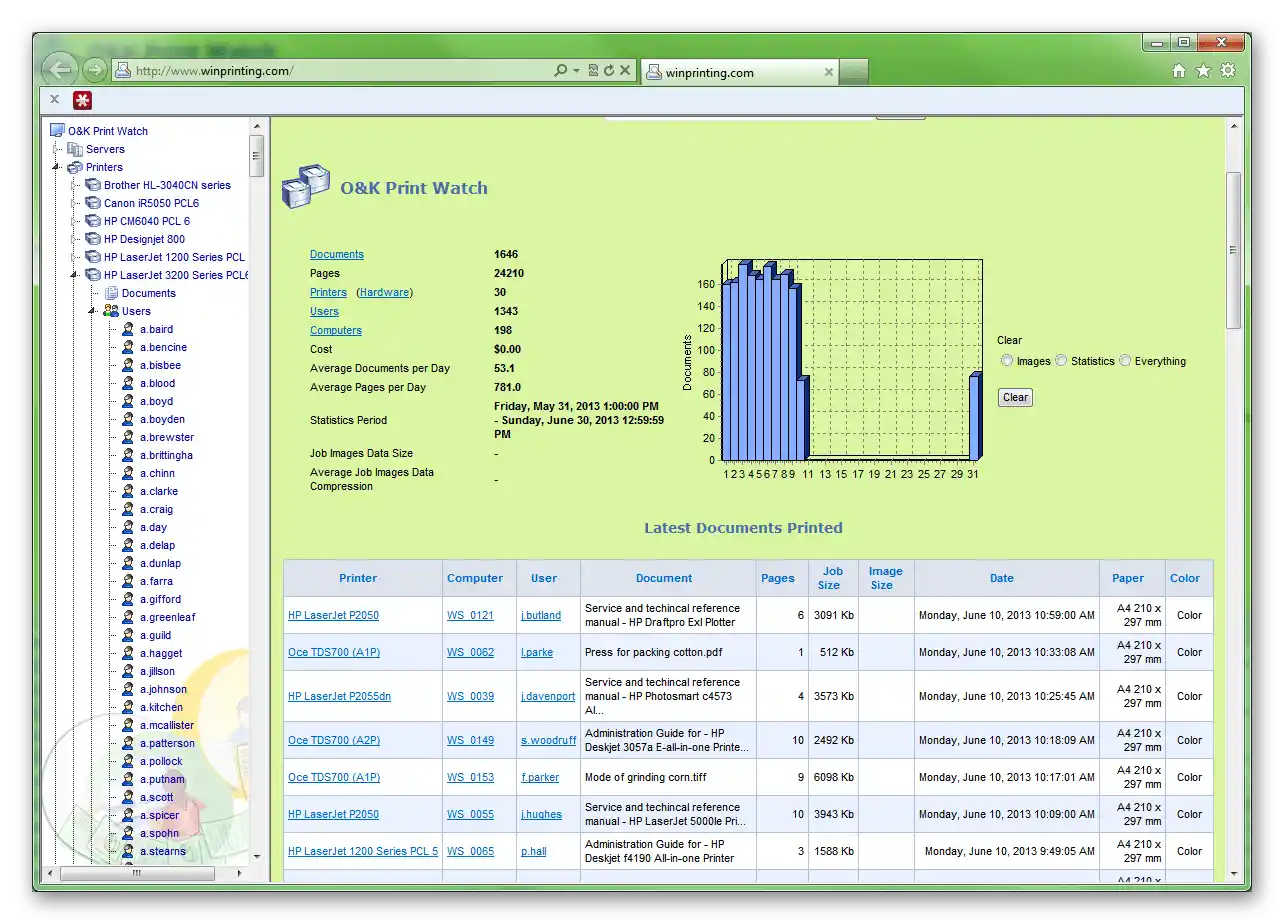This screenshot has width=1284, height=924.
Task: Sort table by Computer column header
Action: [x=475, y=578]
